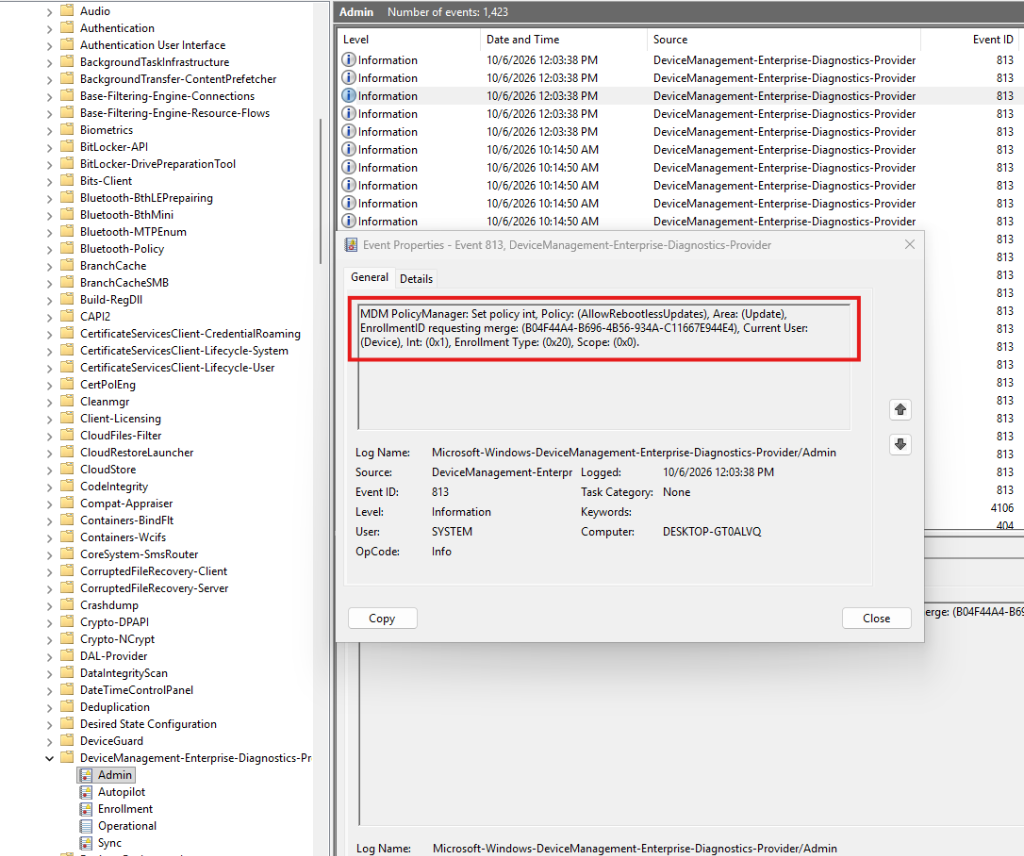
Task: Expand the Compat-Appraiser node
Action: [x=50, y=504]
